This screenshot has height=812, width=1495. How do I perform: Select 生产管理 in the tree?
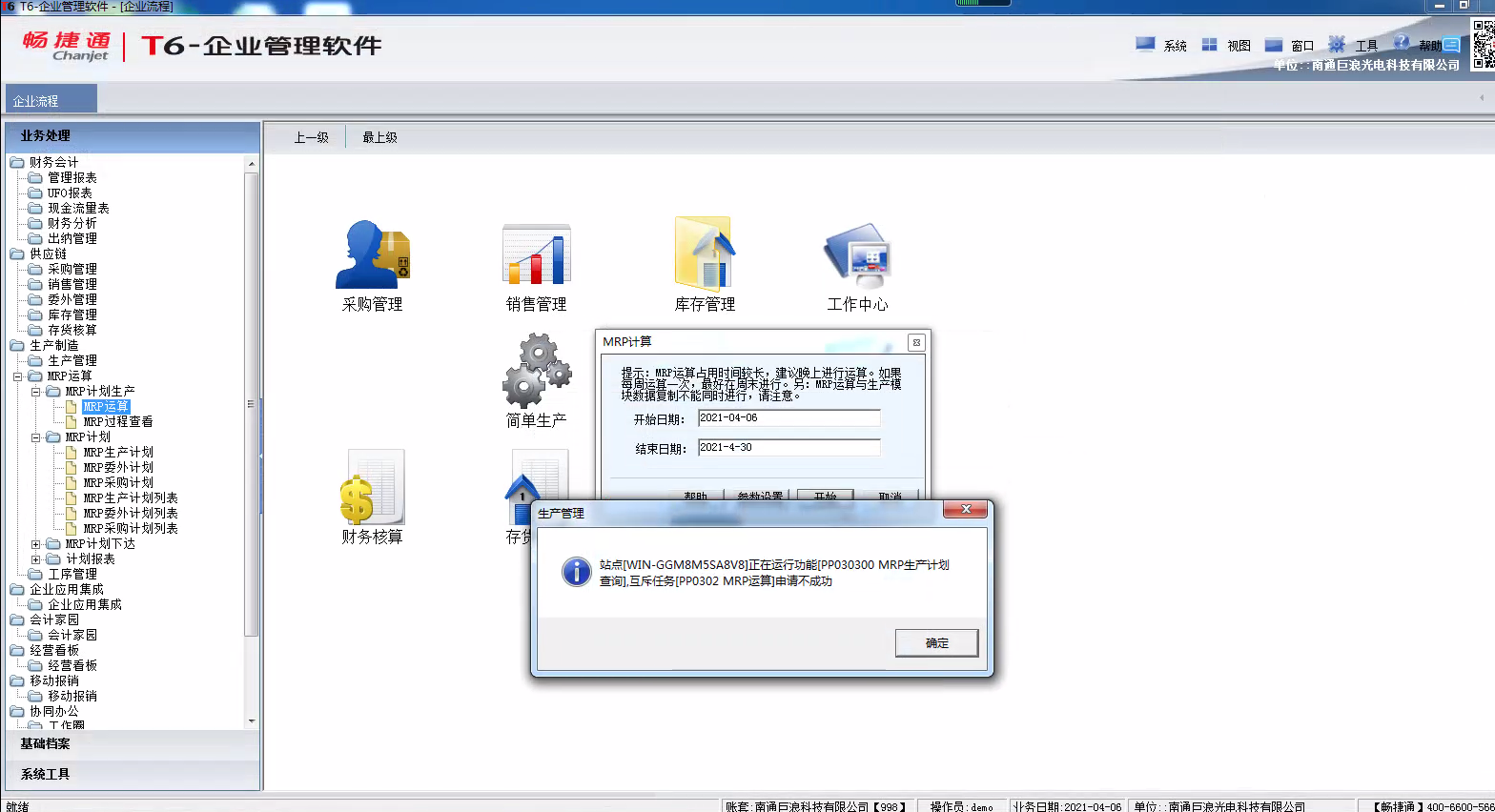coord(72,360)
